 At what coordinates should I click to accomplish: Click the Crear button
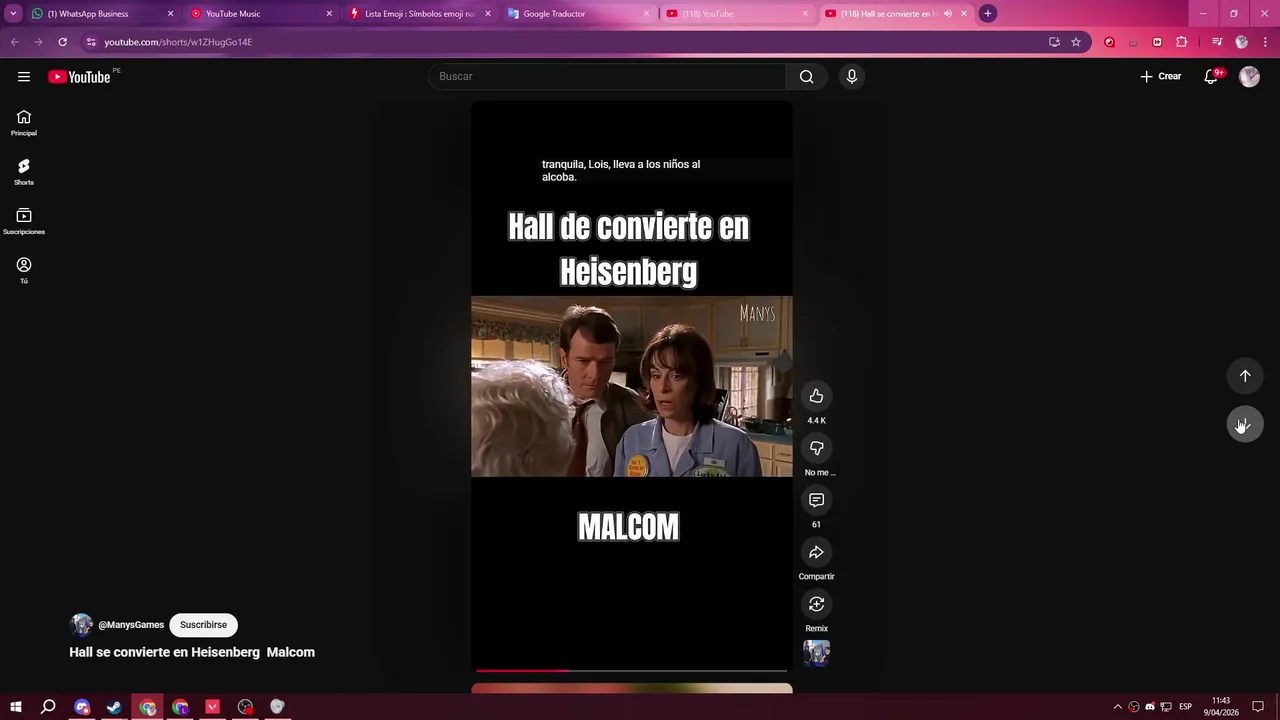pos(1161,77)
